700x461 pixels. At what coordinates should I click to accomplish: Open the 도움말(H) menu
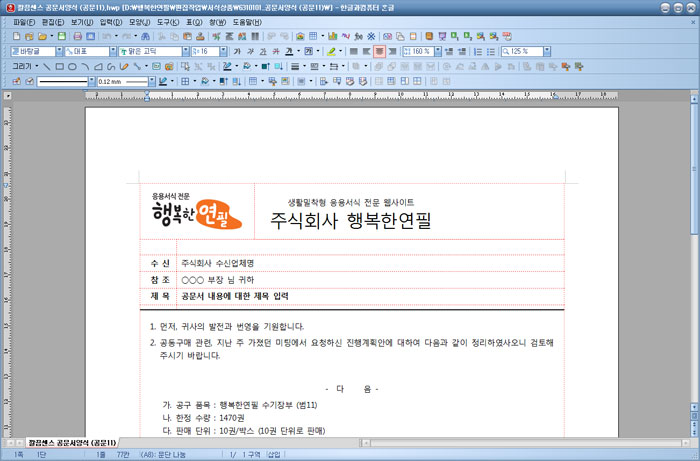pyautogui.click(x=247, y=22)
